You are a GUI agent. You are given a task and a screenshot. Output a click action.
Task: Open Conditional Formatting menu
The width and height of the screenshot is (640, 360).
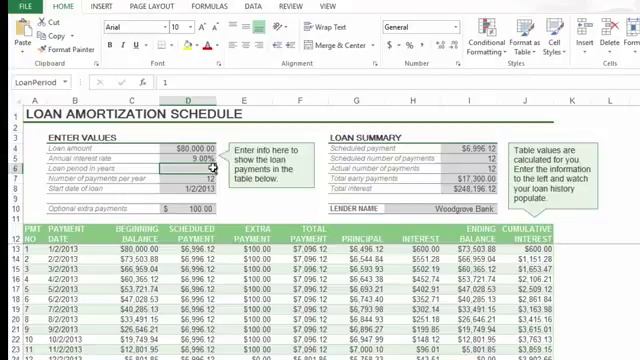[x=486, y=37]
